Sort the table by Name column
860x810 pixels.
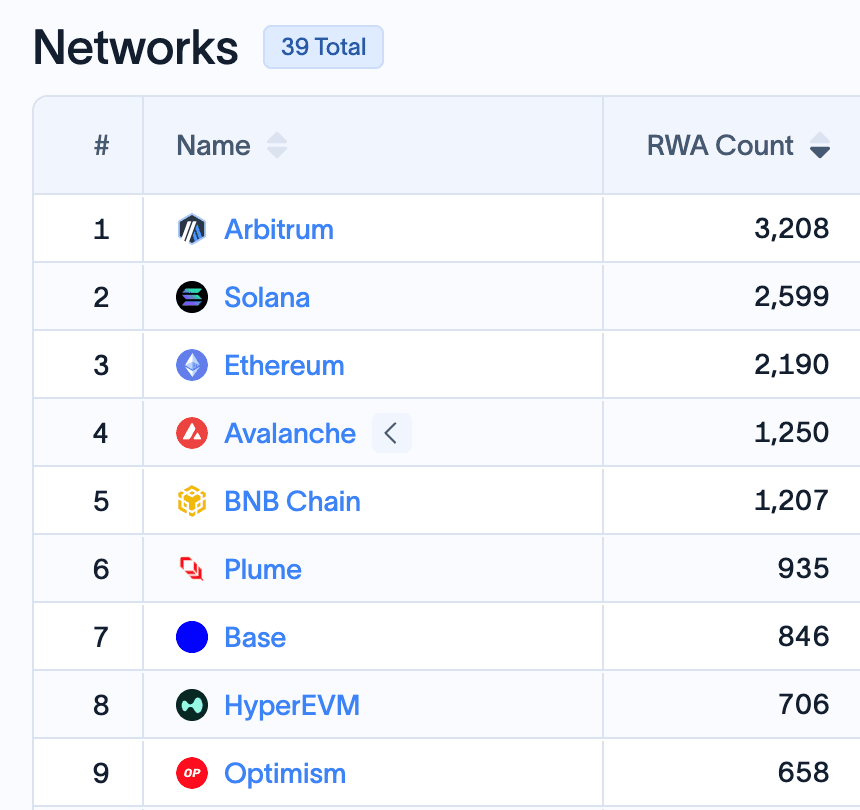[277, 145]
